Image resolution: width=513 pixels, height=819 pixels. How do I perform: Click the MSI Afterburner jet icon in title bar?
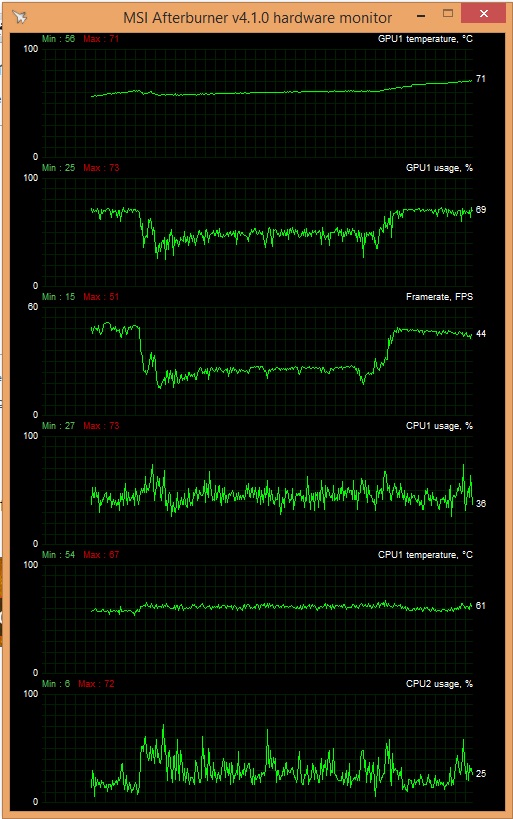coord(20,17)
